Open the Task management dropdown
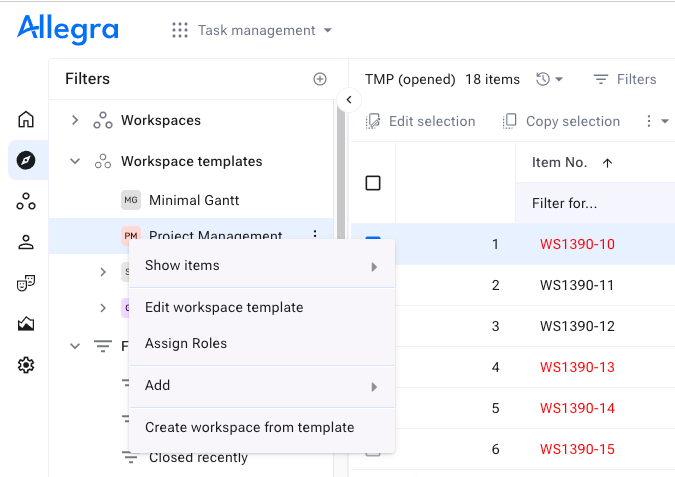 coord(252,30)
